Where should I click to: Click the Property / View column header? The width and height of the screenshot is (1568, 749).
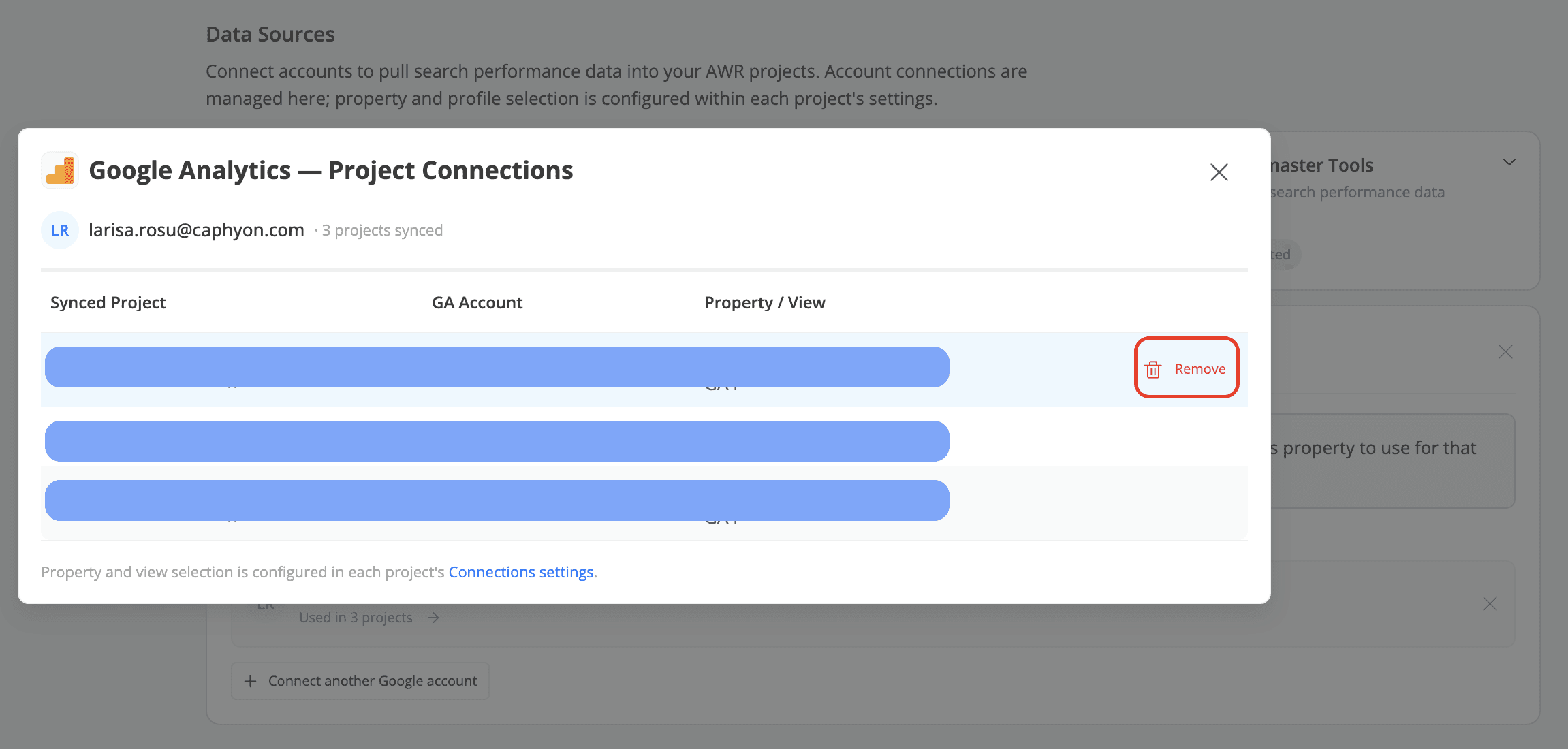[x=764, y=303]
